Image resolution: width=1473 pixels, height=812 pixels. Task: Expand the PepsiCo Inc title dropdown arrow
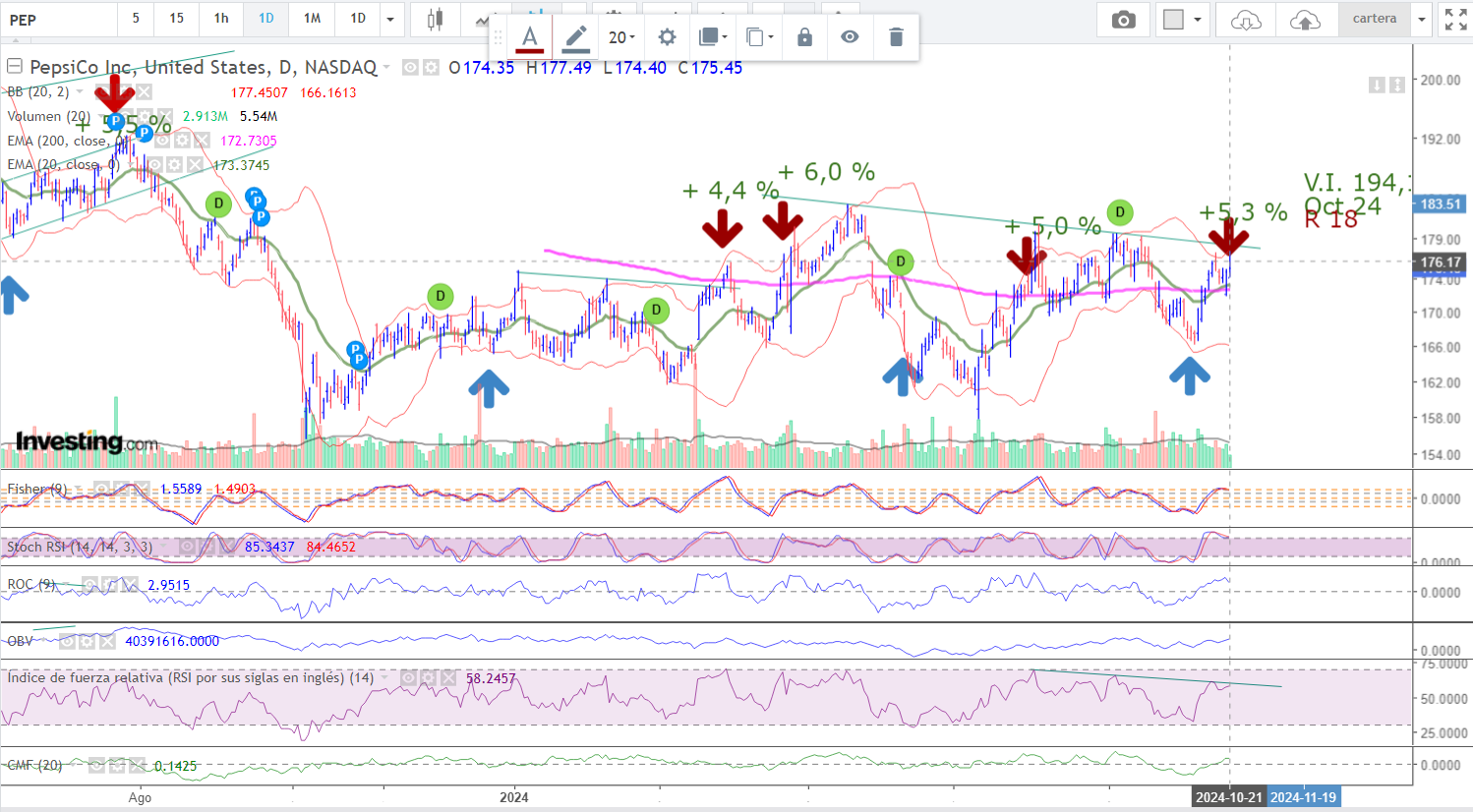[387, 68]
